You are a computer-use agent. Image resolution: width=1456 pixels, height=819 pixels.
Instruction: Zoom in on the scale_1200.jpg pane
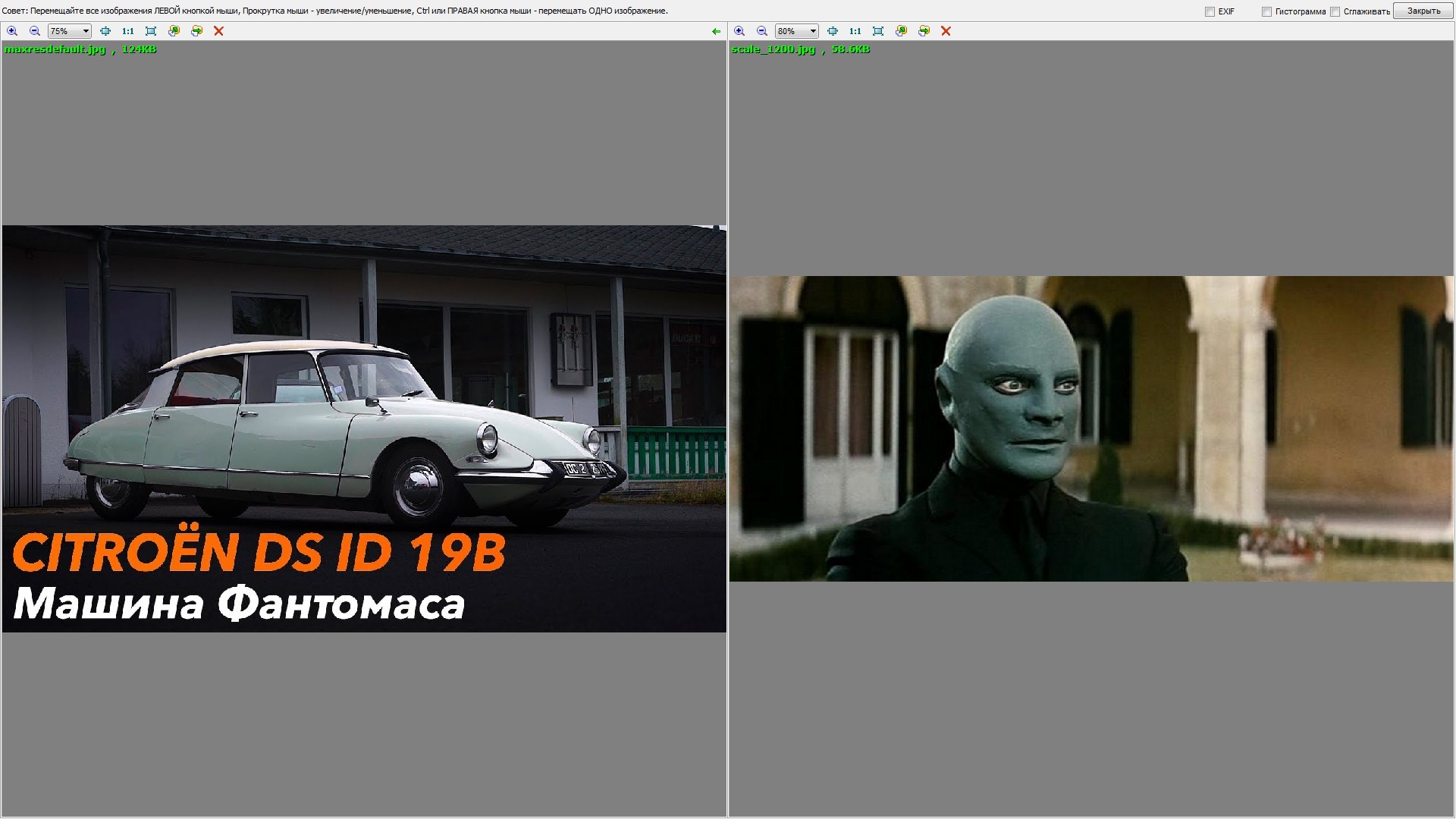(x=739, y=31)
